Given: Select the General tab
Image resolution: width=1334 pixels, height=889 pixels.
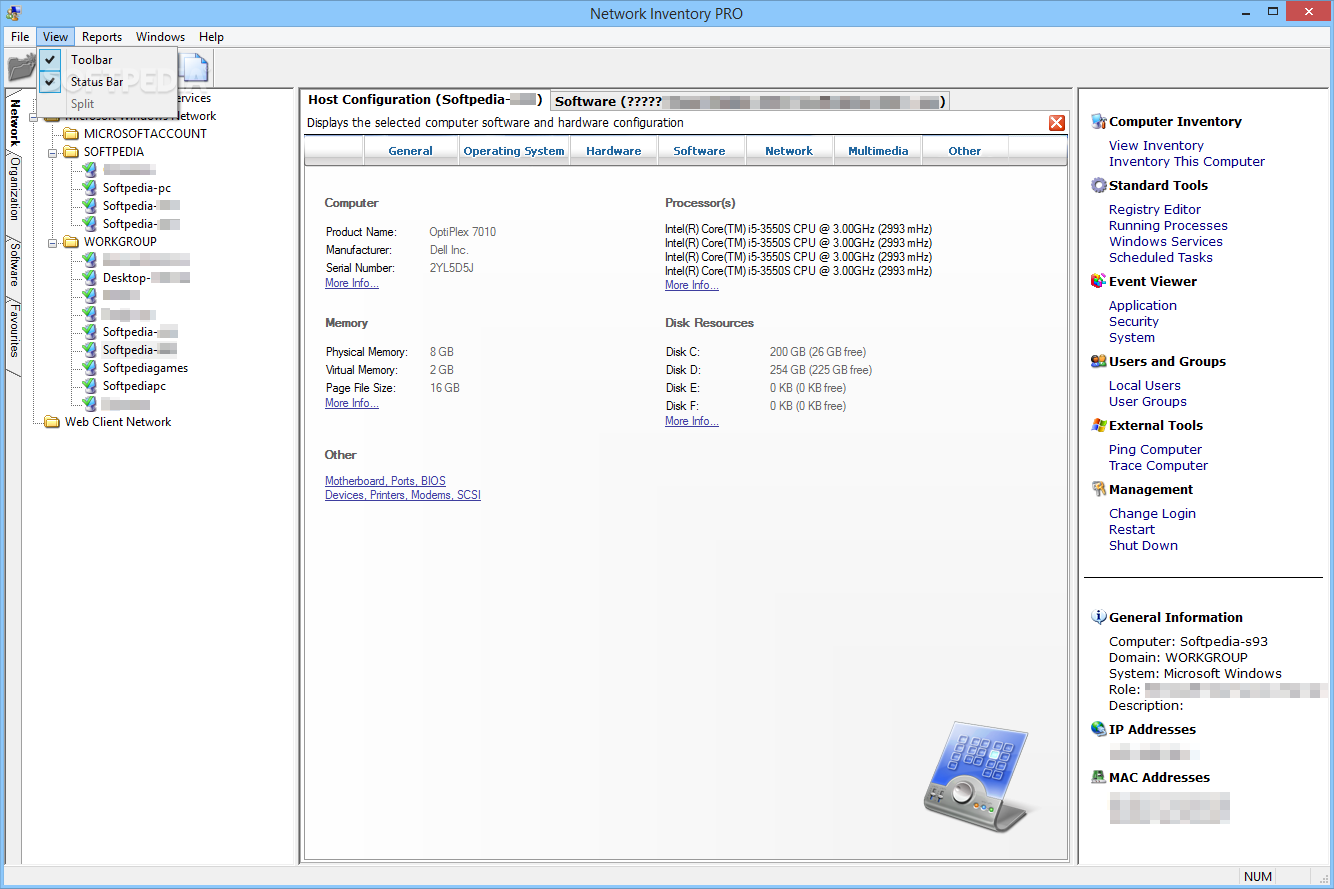Looking at the screenshot, I should point(411,151).
